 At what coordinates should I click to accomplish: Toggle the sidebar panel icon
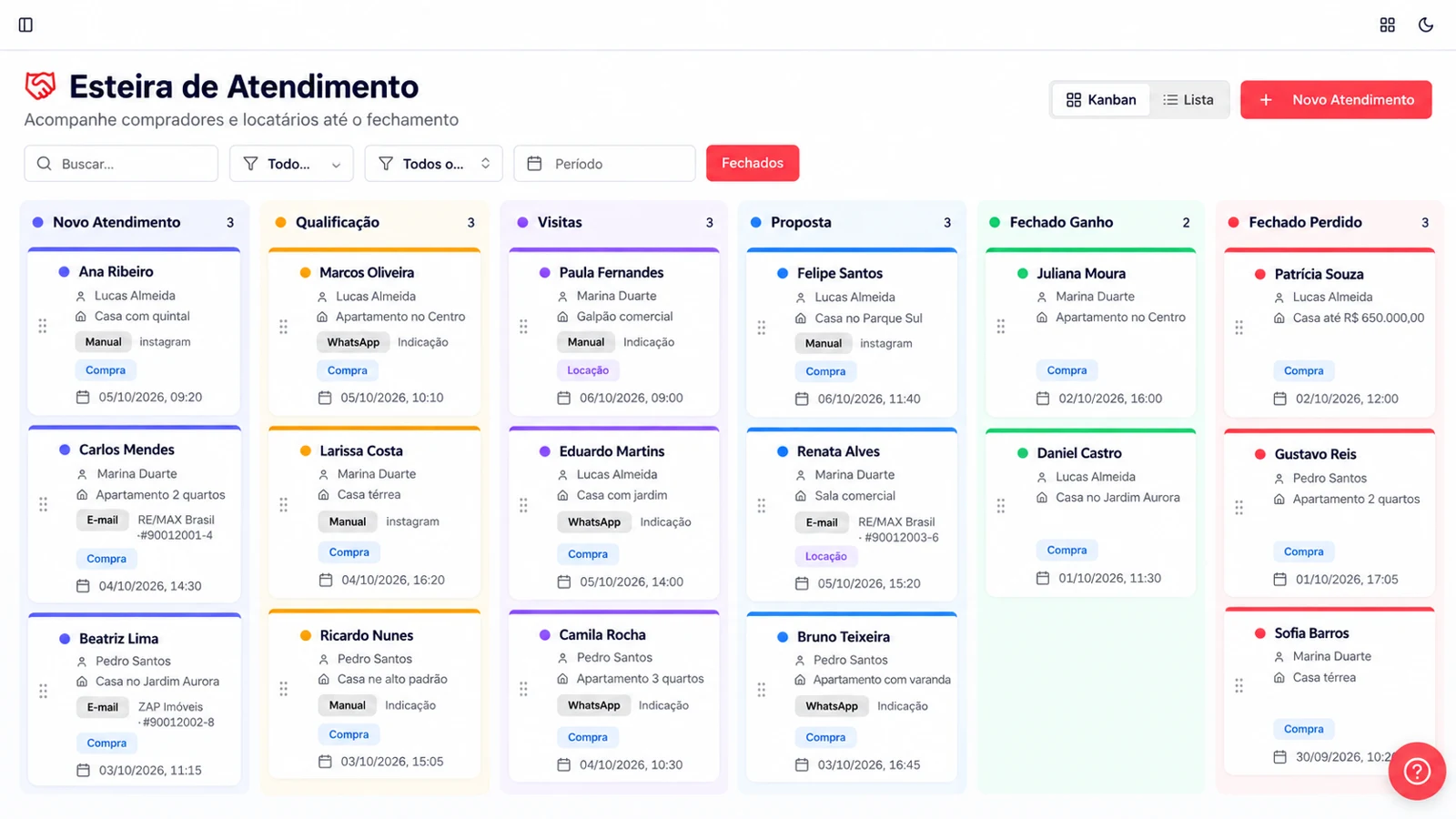tap(25, 25)
